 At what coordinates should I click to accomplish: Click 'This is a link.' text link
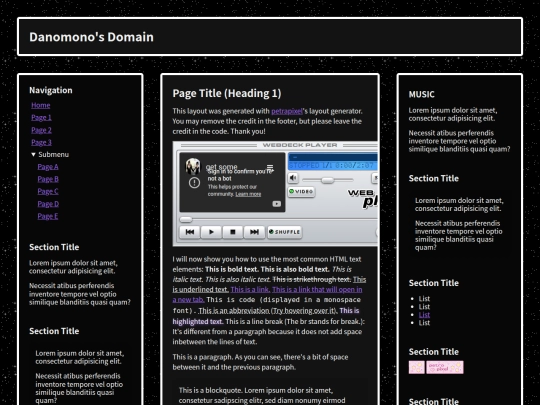(x=250, y=290)
